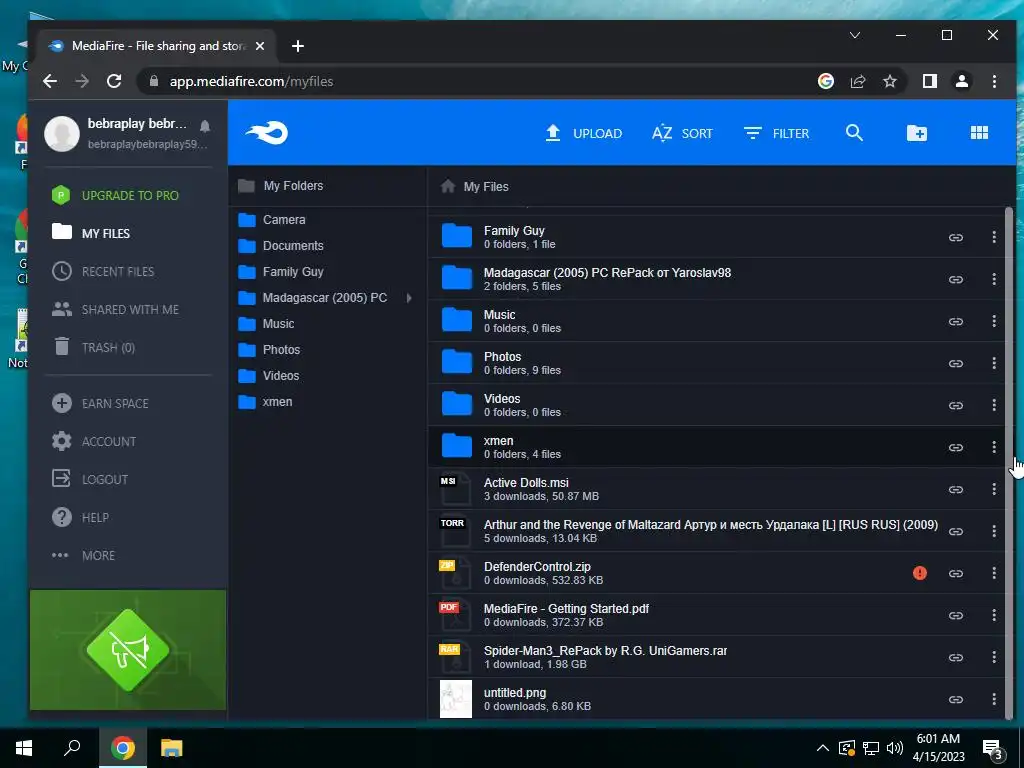Copy share link for xmen folder row
The image size is (1024, 768).
(x=956, y=447)
